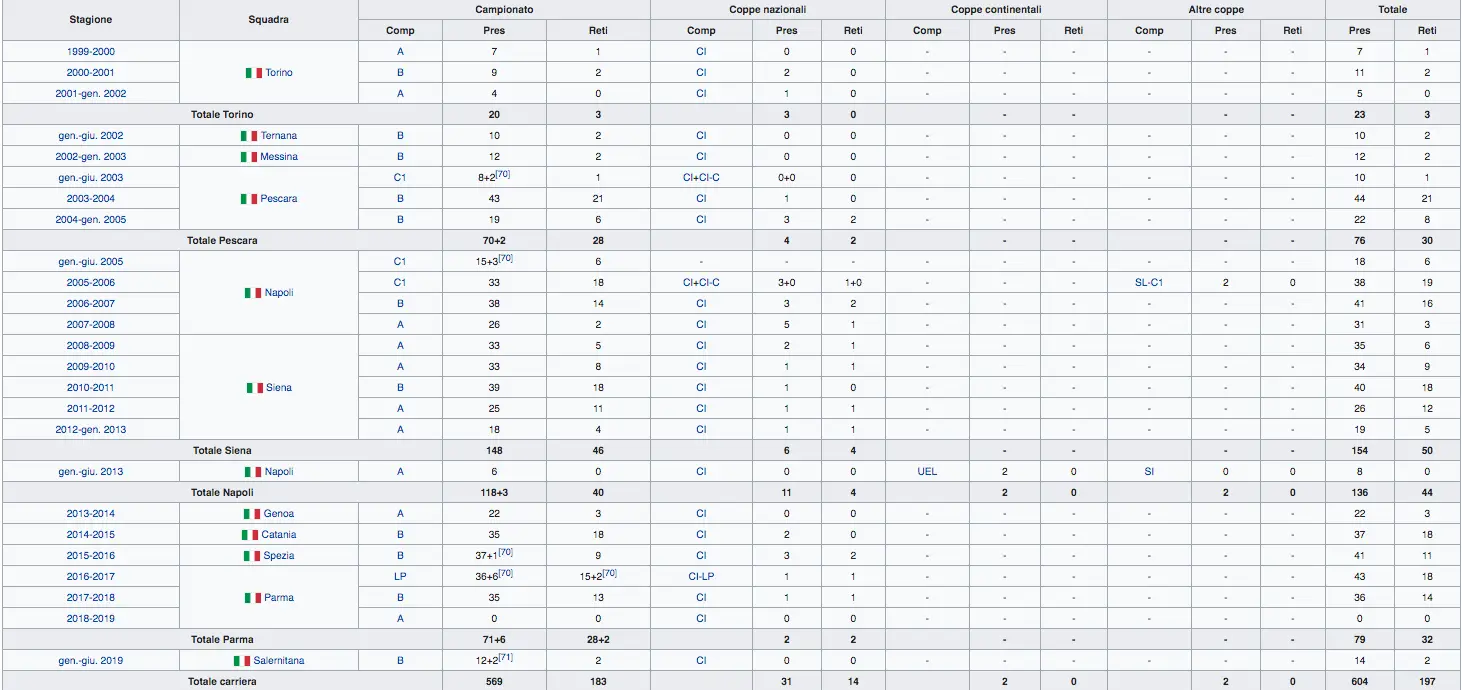Click the Italian flag icon beside Torino
This screenshot has height=690, width=1462.
coord(254,73)
